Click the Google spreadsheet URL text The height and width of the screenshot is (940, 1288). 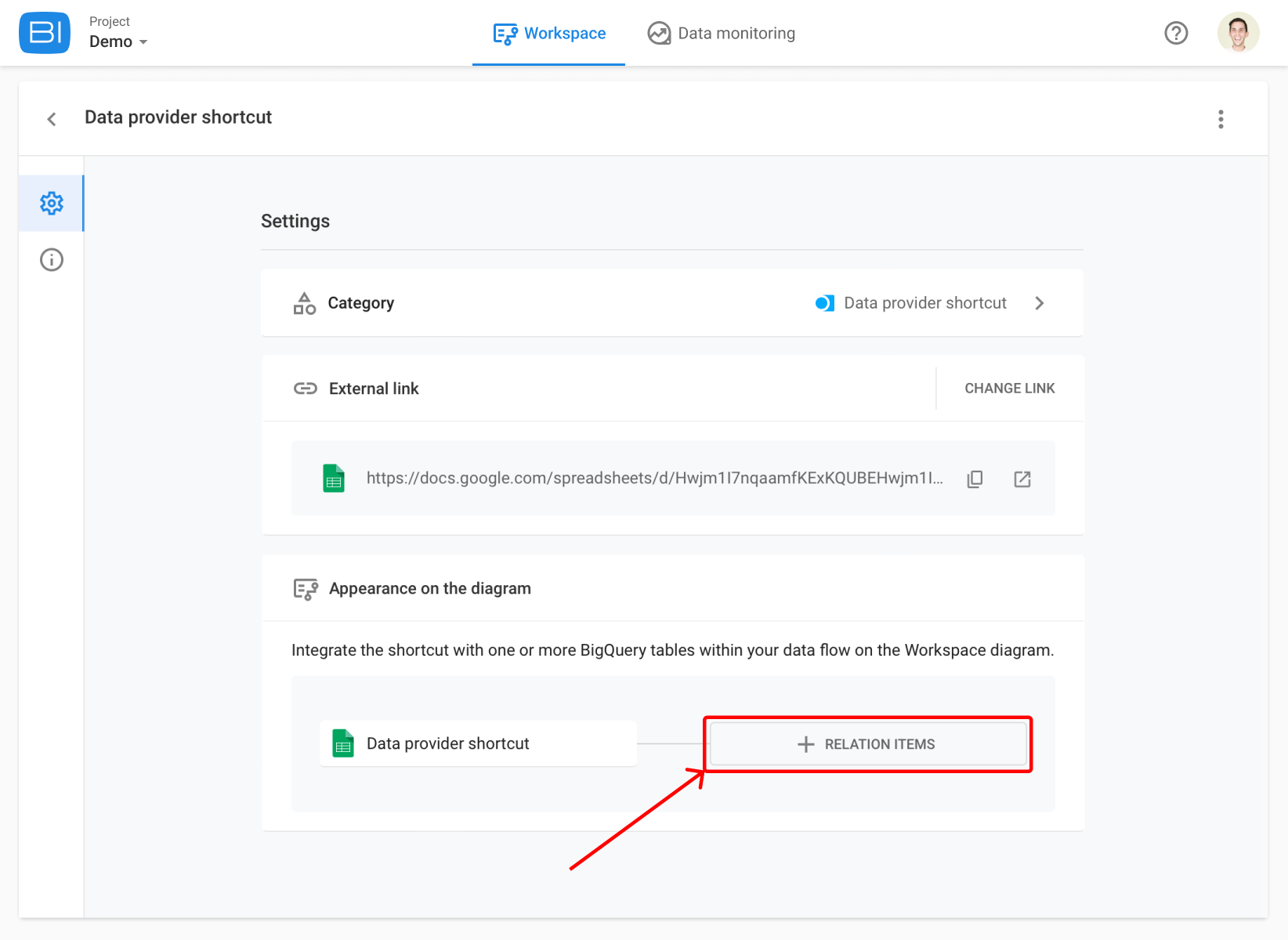click(655, 479)
